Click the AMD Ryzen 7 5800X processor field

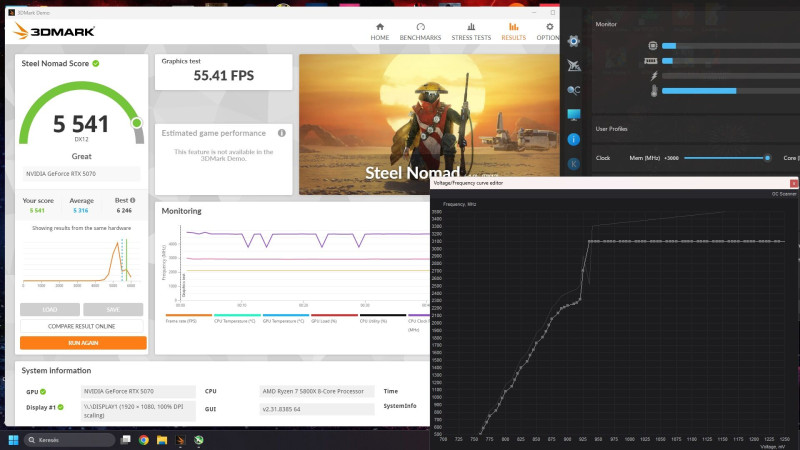(x=317, y=391)
